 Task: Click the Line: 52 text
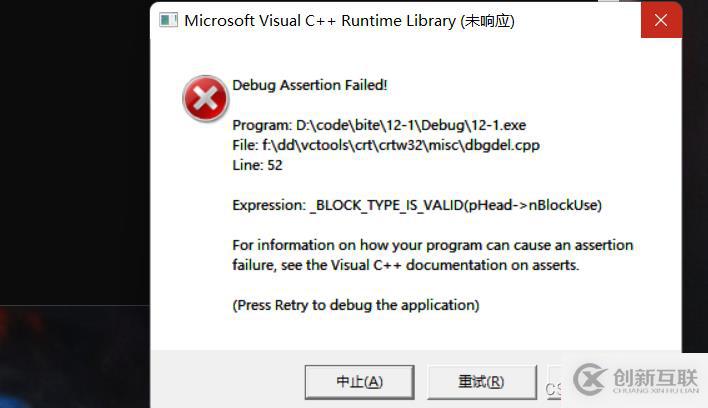[x=257, y=165]
